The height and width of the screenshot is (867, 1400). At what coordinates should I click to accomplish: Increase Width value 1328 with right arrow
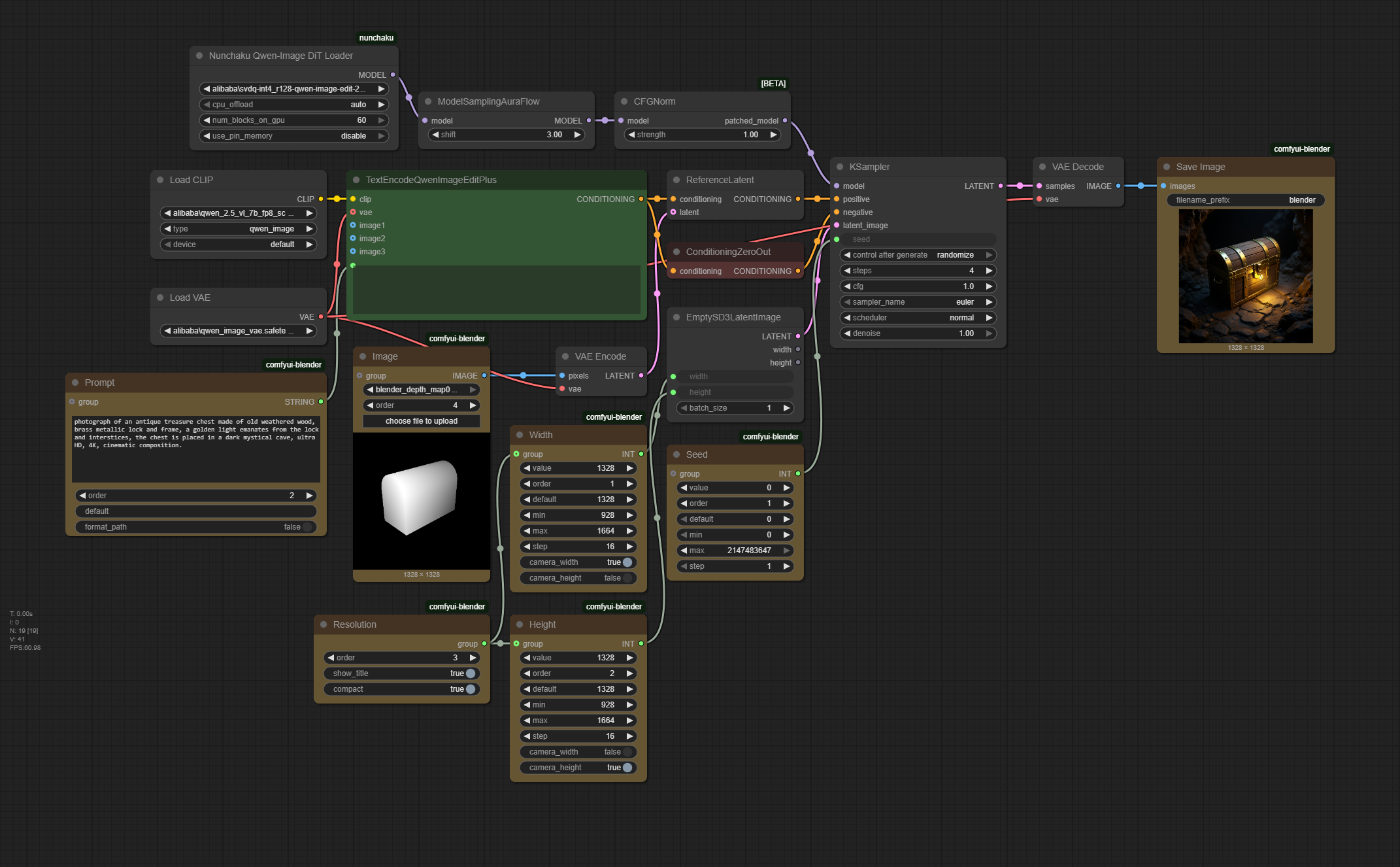[x=629, y=468]
